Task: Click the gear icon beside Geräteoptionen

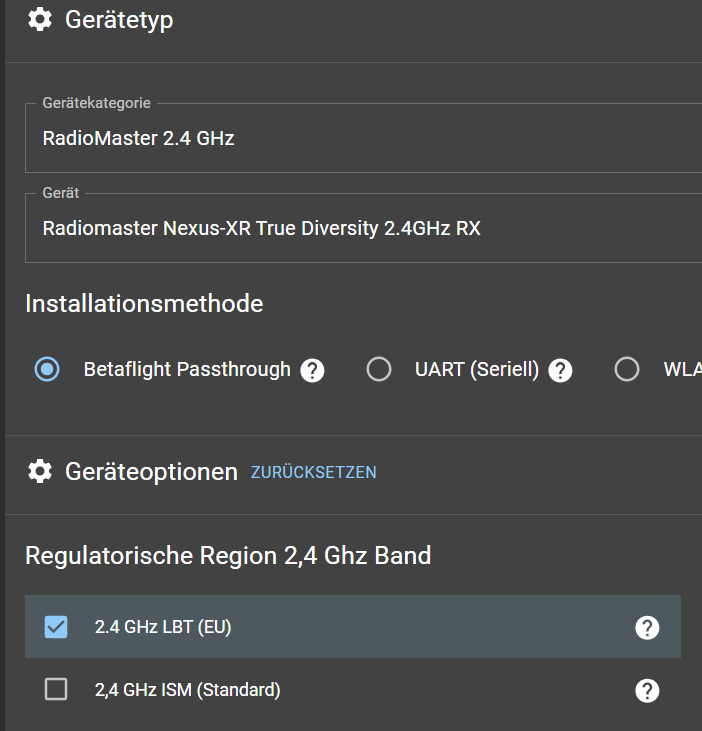Action: (40, 471)
